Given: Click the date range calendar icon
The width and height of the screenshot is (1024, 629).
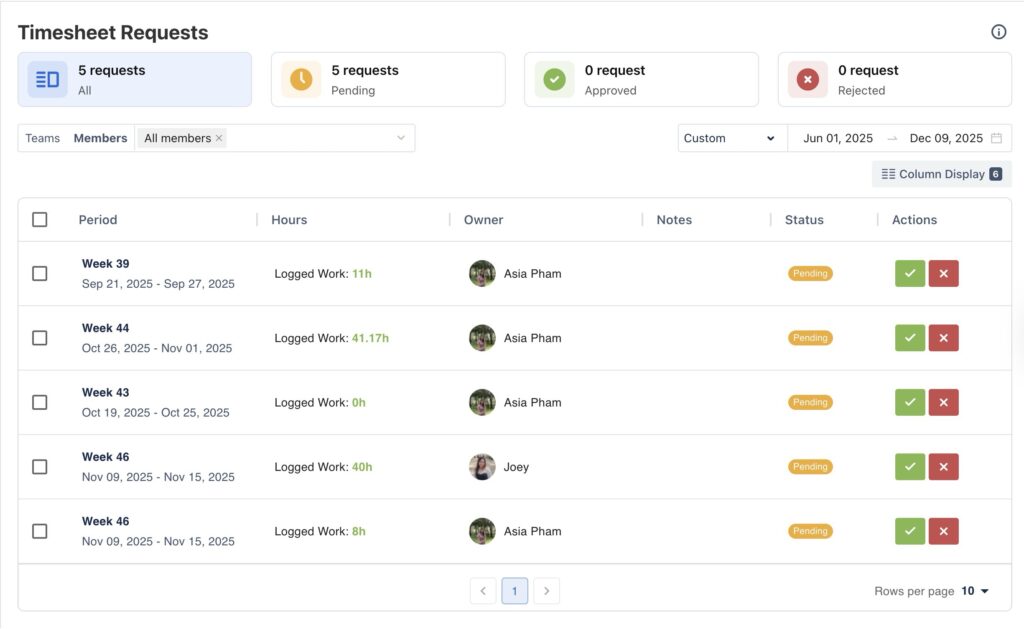Looking at the screenshot, I should coord(995,138).
